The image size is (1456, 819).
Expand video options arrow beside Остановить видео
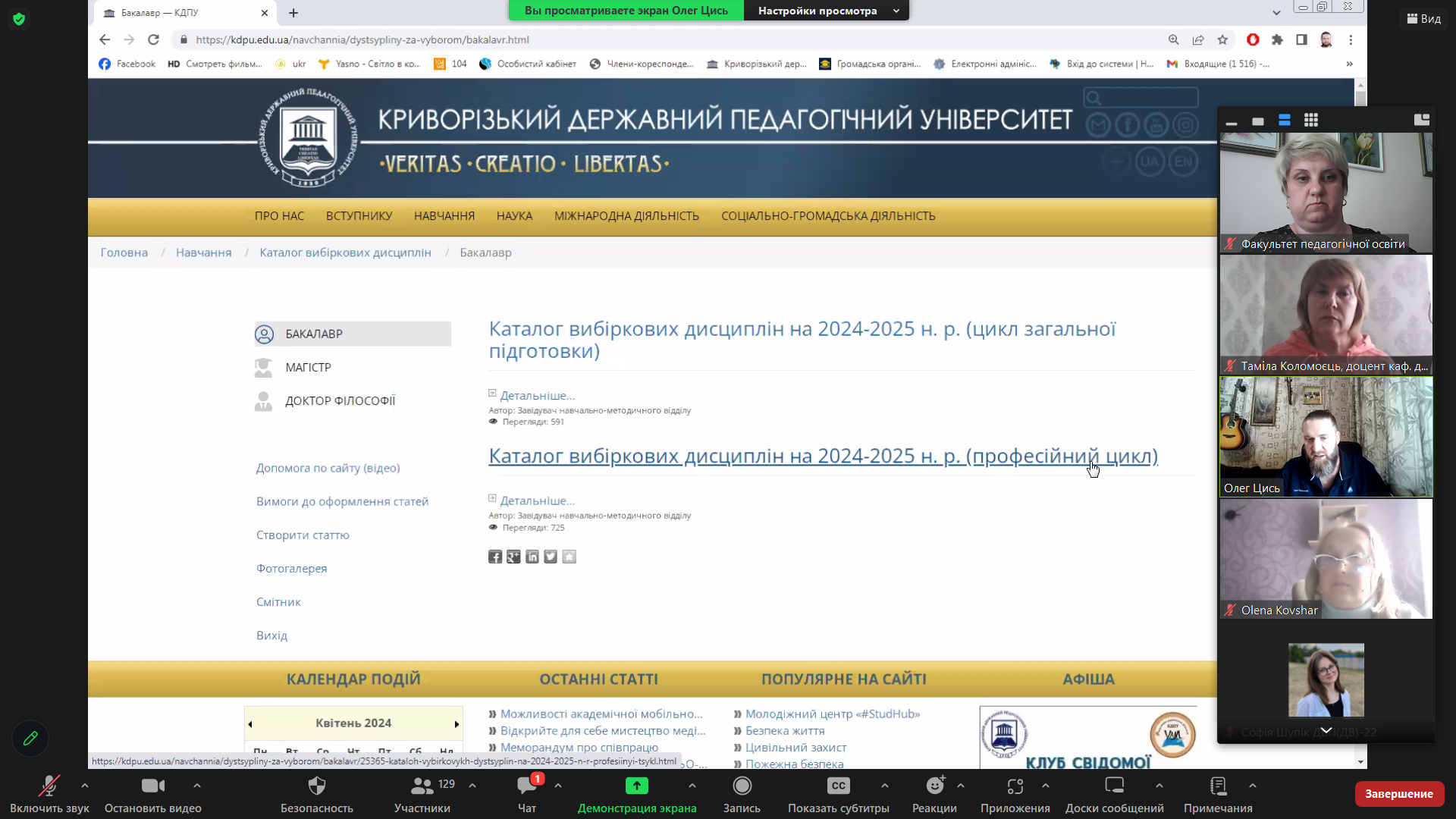197,786
